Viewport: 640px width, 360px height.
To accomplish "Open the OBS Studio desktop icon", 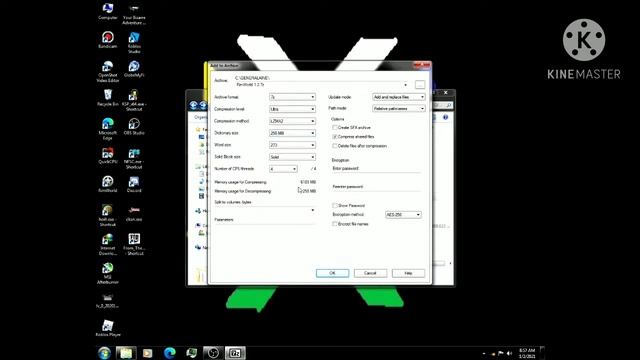I will pyautogui.click(x=134, y=126).
